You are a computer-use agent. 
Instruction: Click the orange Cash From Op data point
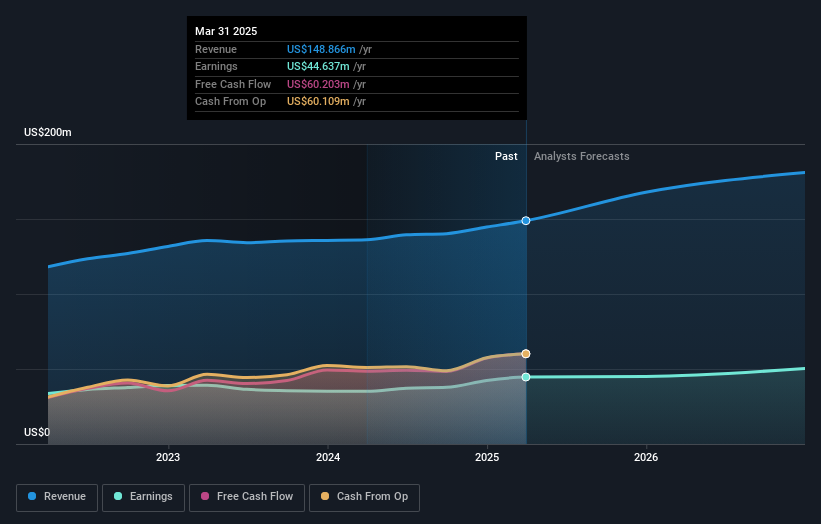(526, 354)
